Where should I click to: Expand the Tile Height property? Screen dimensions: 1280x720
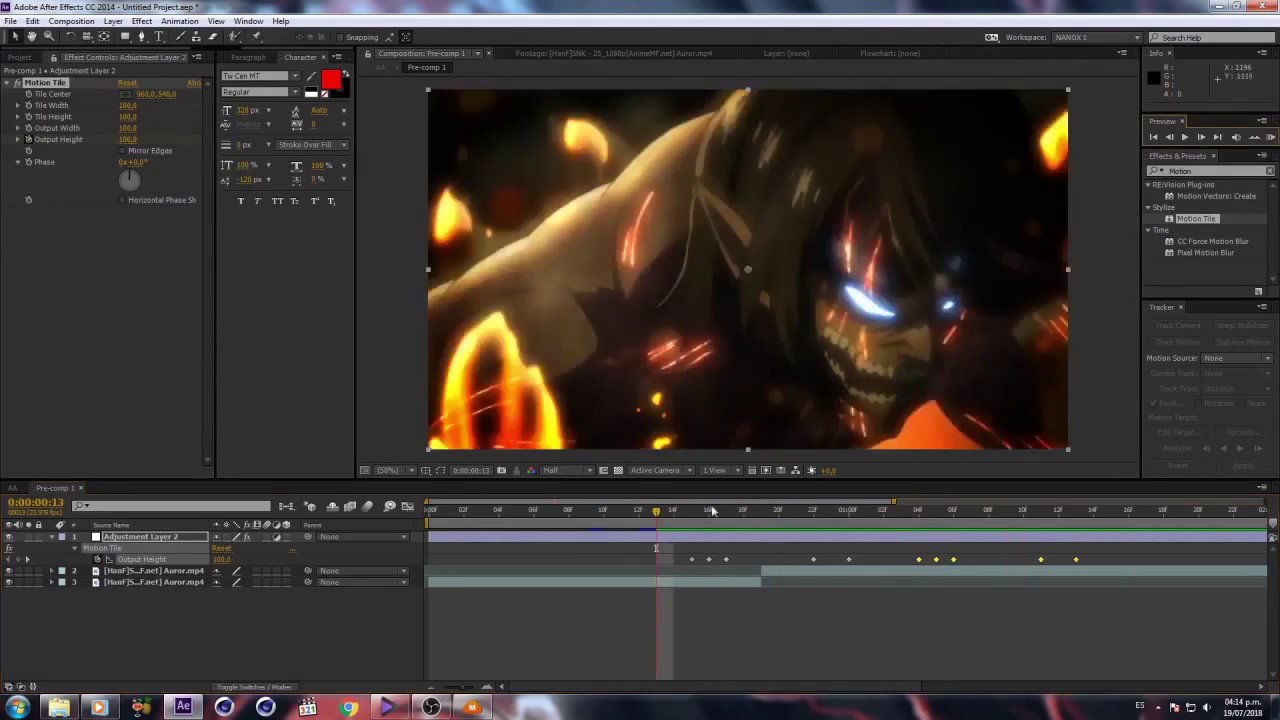click(18, 117)
